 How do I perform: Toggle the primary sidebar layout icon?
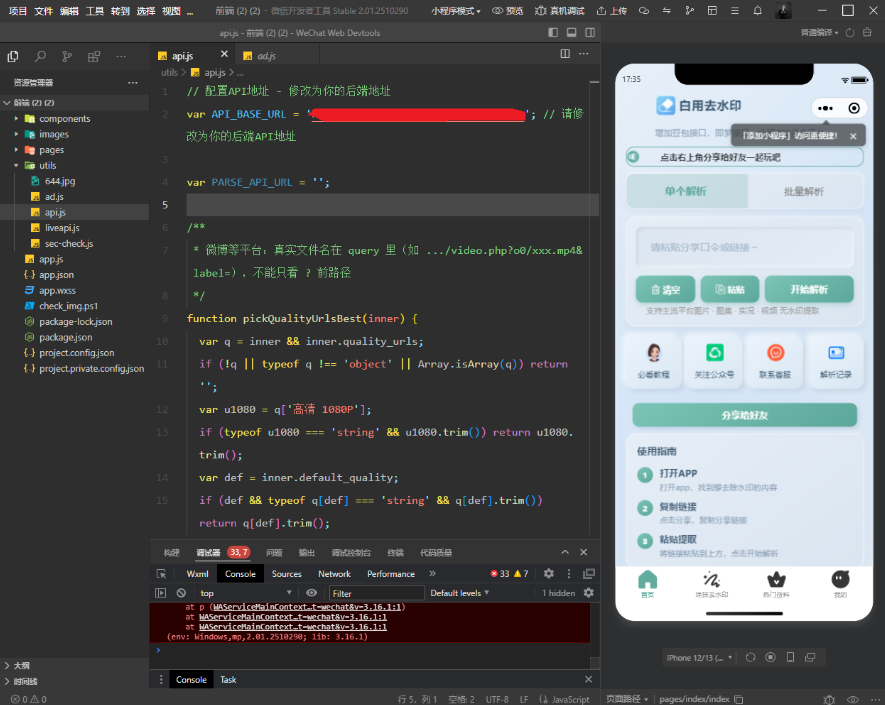[553, 33]
